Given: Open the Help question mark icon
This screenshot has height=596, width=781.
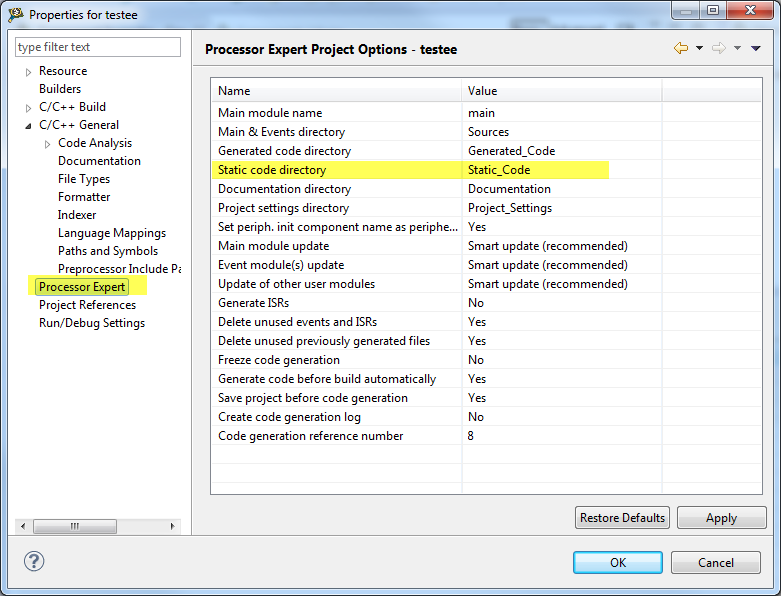Looking at the screenshot, I should pos(33,561).
